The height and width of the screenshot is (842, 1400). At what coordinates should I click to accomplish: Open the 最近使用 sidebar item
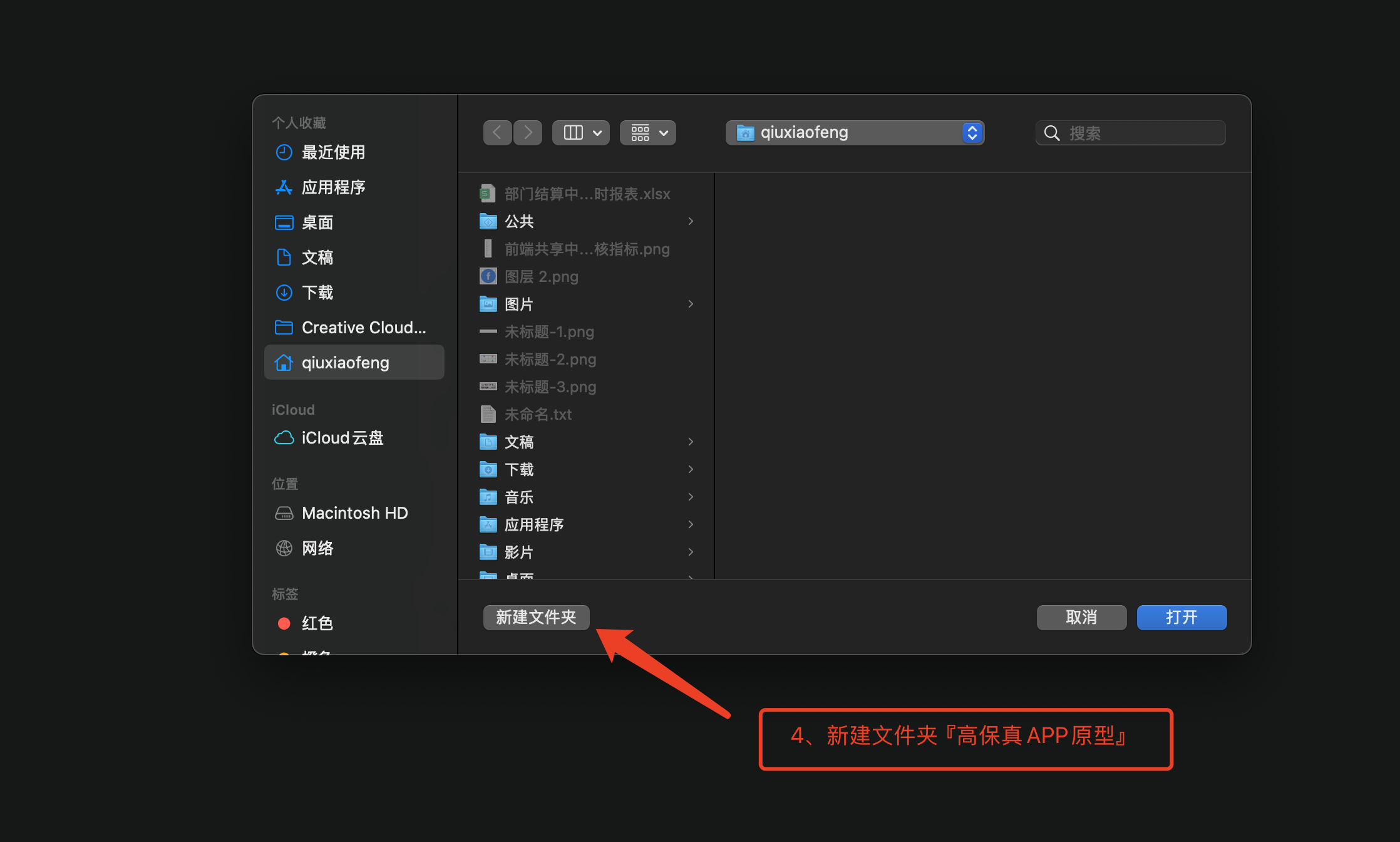click(335, 152)
